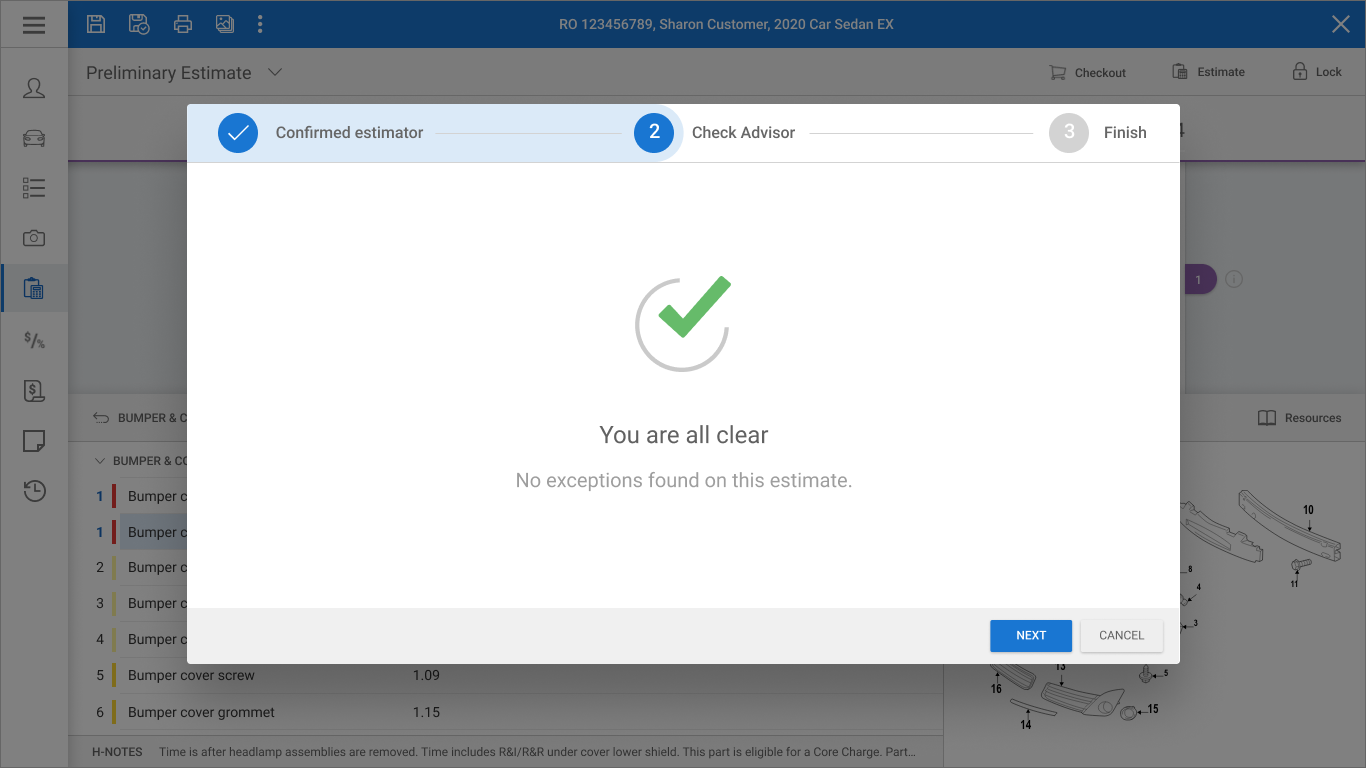Click the Lock toolbar button

coord(1317,72)
